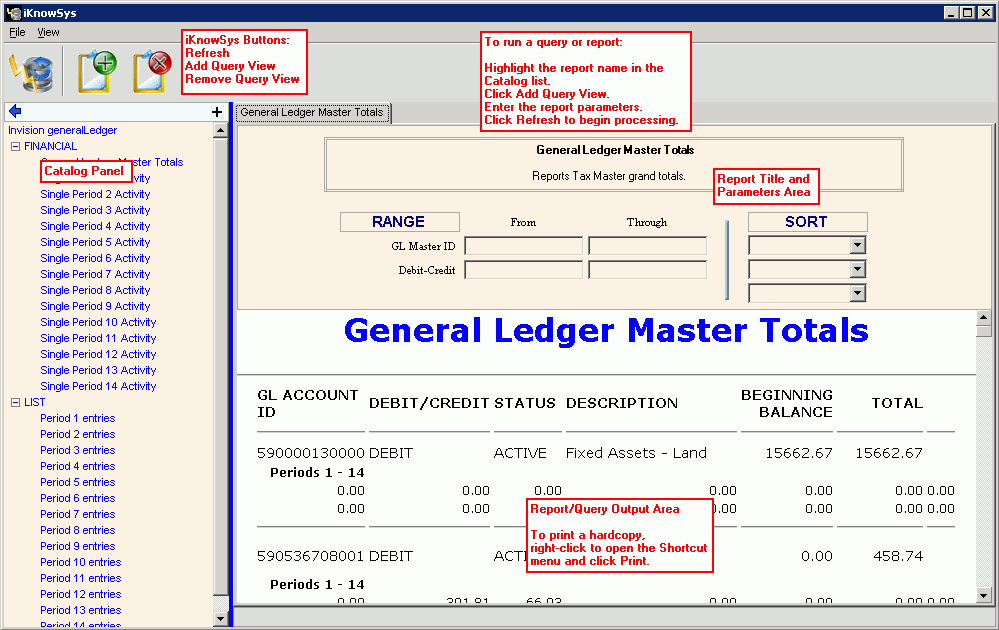Open the third SORT dropdown
The height and width of the screenshot is (630, 999).
tap(857, 293)
